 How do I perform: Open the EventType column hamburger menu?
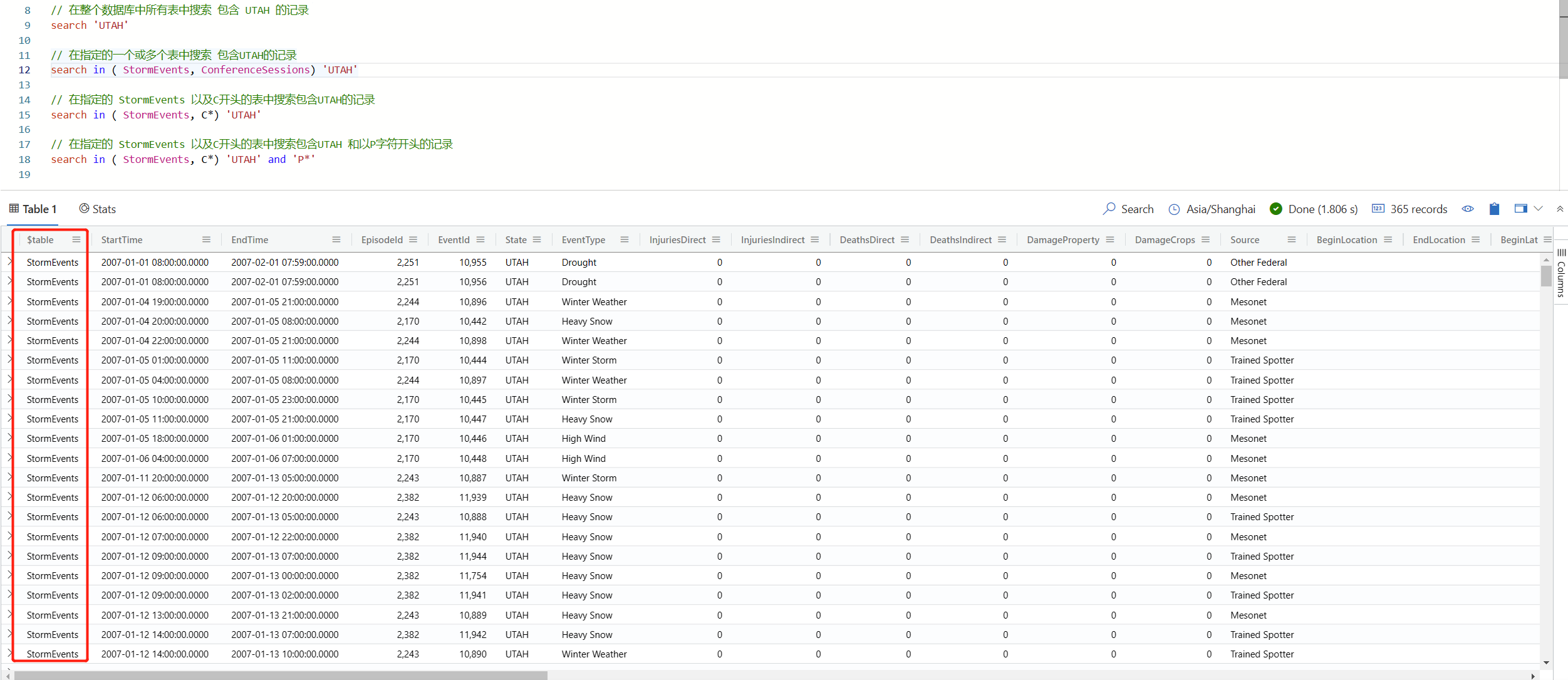coord(624,239)
